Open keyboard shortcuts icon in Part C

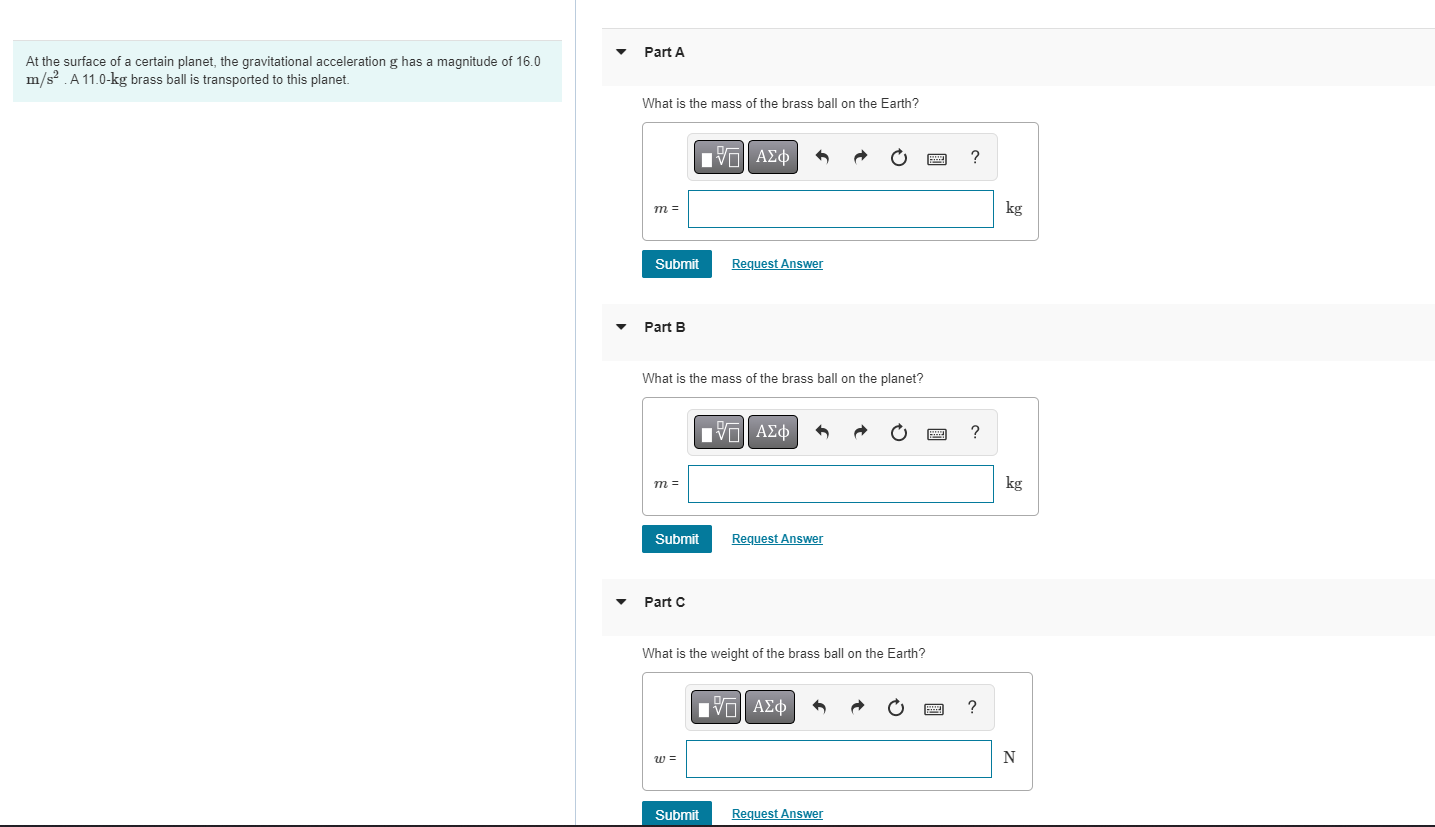934,708
